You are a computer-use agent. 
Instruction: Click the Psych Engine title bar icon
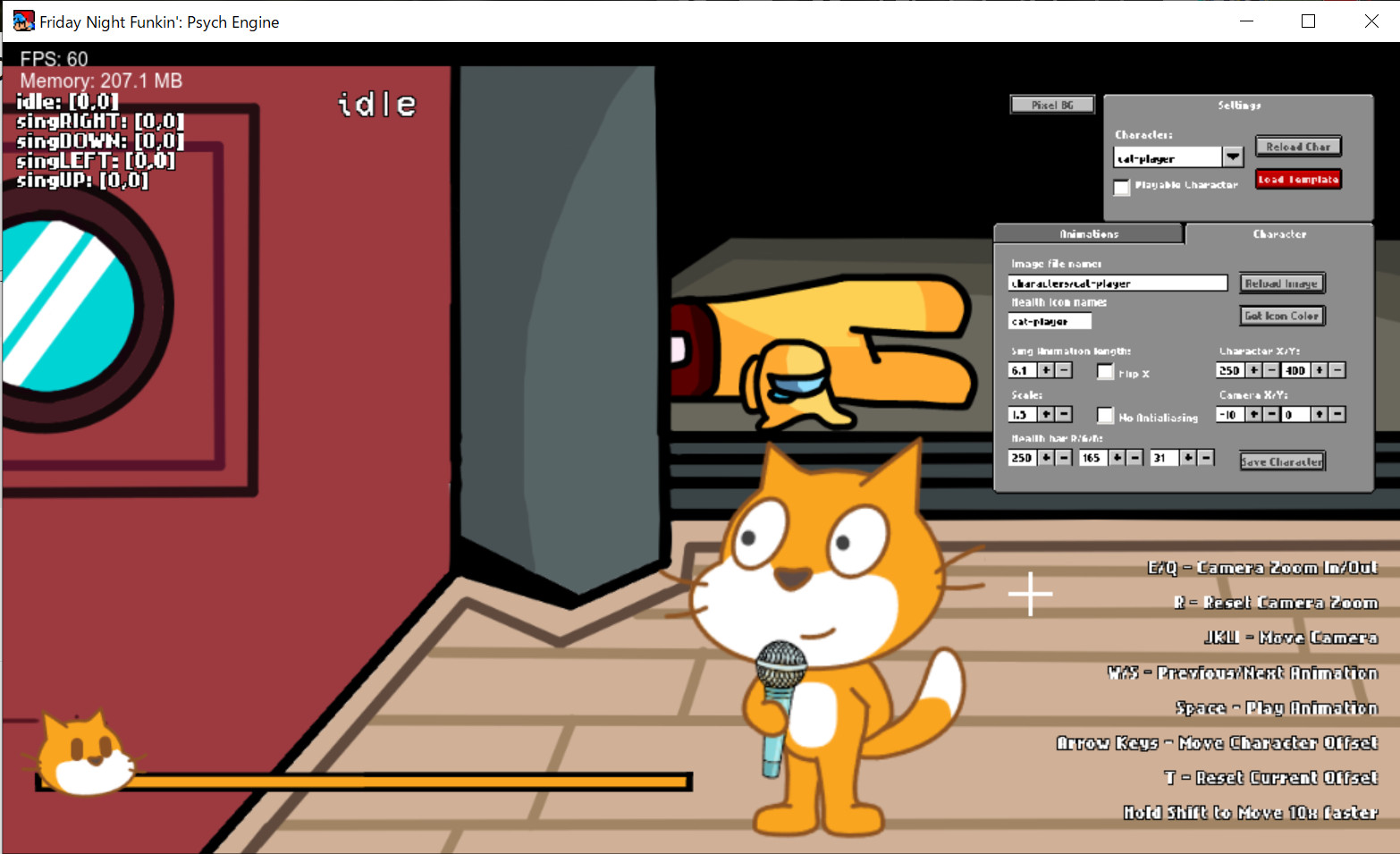point(23,21)
